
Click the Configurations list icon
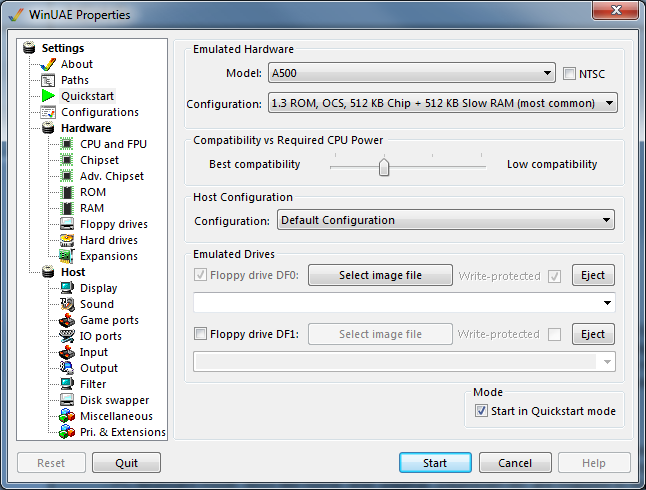click(x=48, y=112)
